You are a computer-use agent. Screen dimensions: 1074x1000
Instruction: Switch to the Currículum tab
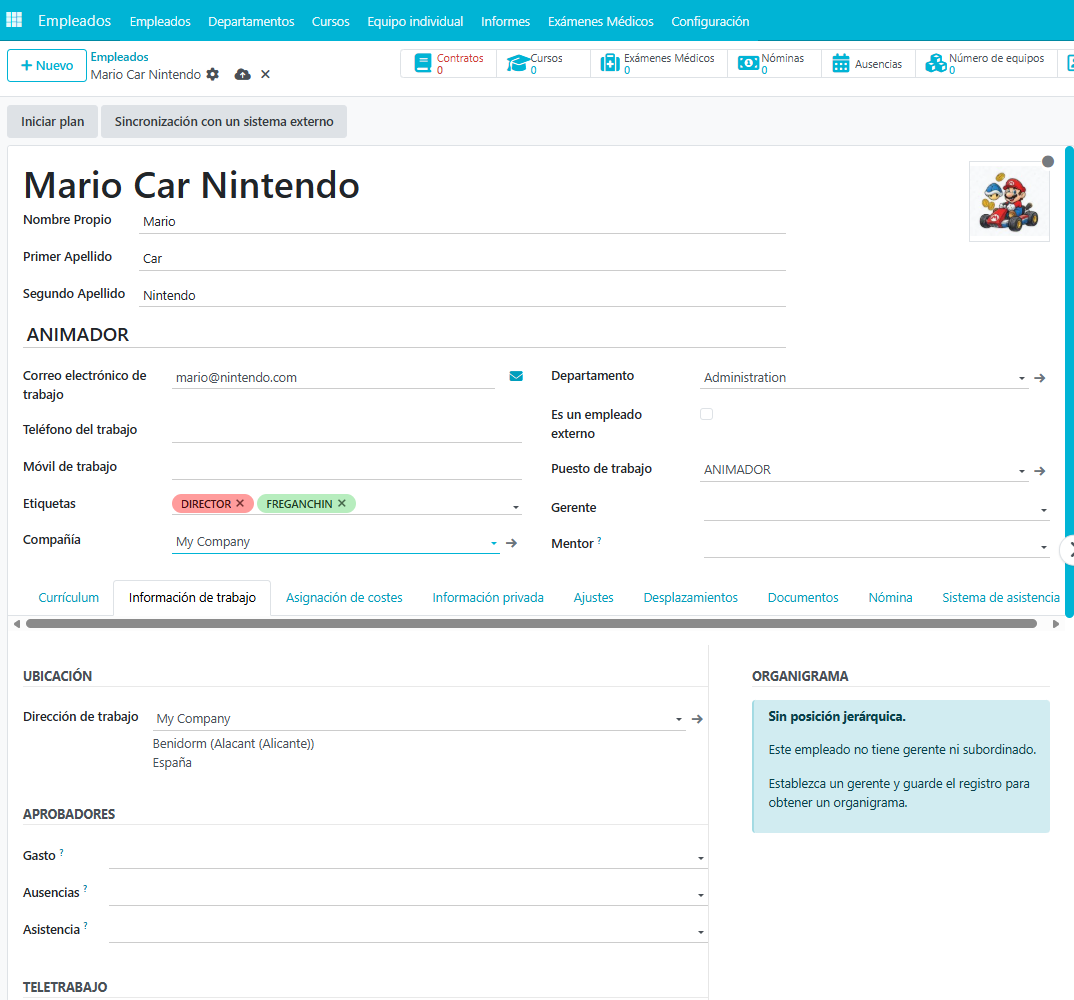(x=68, y=597)
